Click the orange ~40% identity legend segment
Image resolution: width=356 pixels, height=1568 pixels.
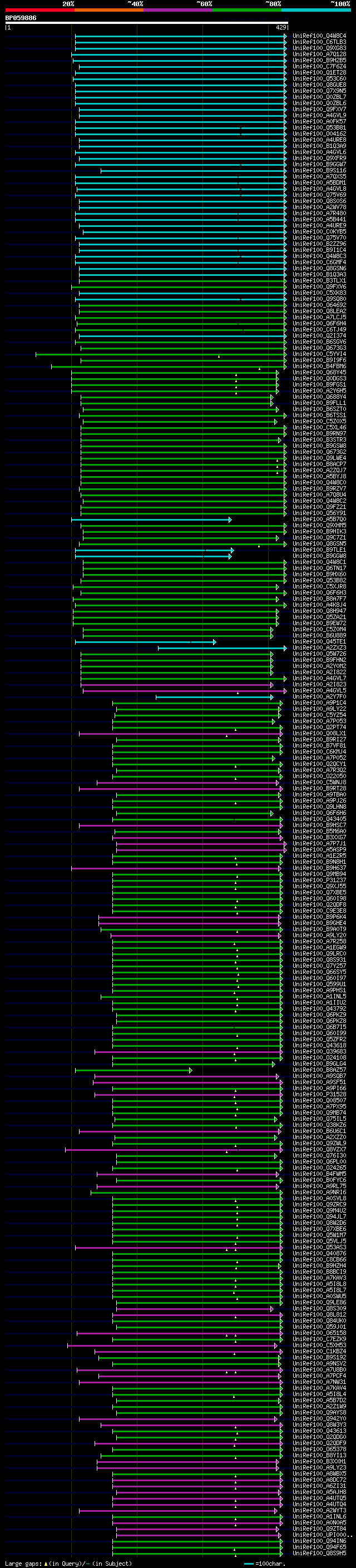[x=109, y=10]
